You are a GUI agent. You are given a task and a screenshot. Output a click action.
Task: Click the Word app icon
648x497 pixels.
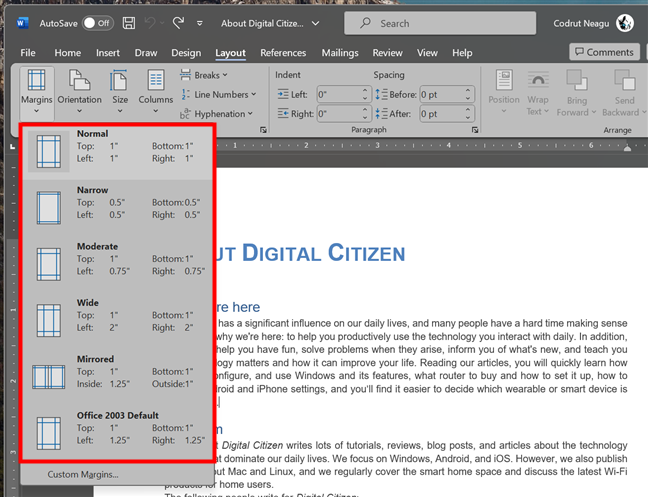22,23
